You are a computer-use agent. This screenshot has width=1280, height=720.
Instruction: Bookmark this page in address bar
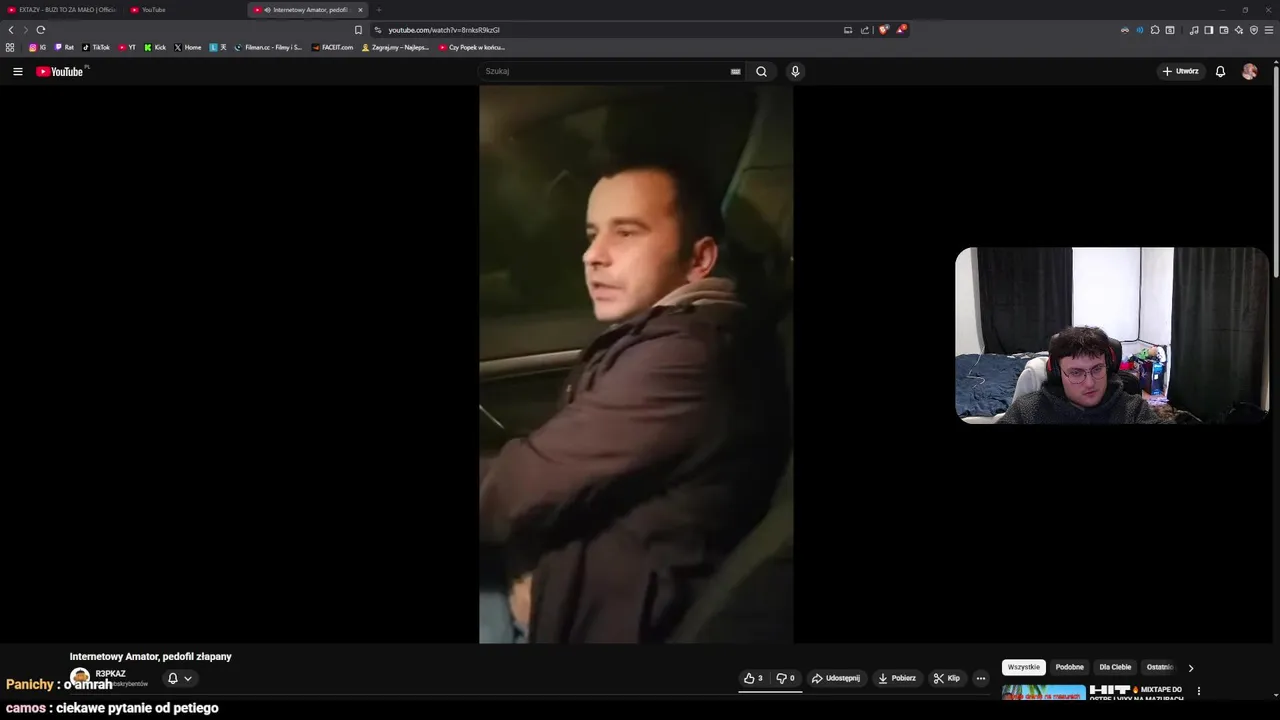pyautogui.click(x=358, y=30)
